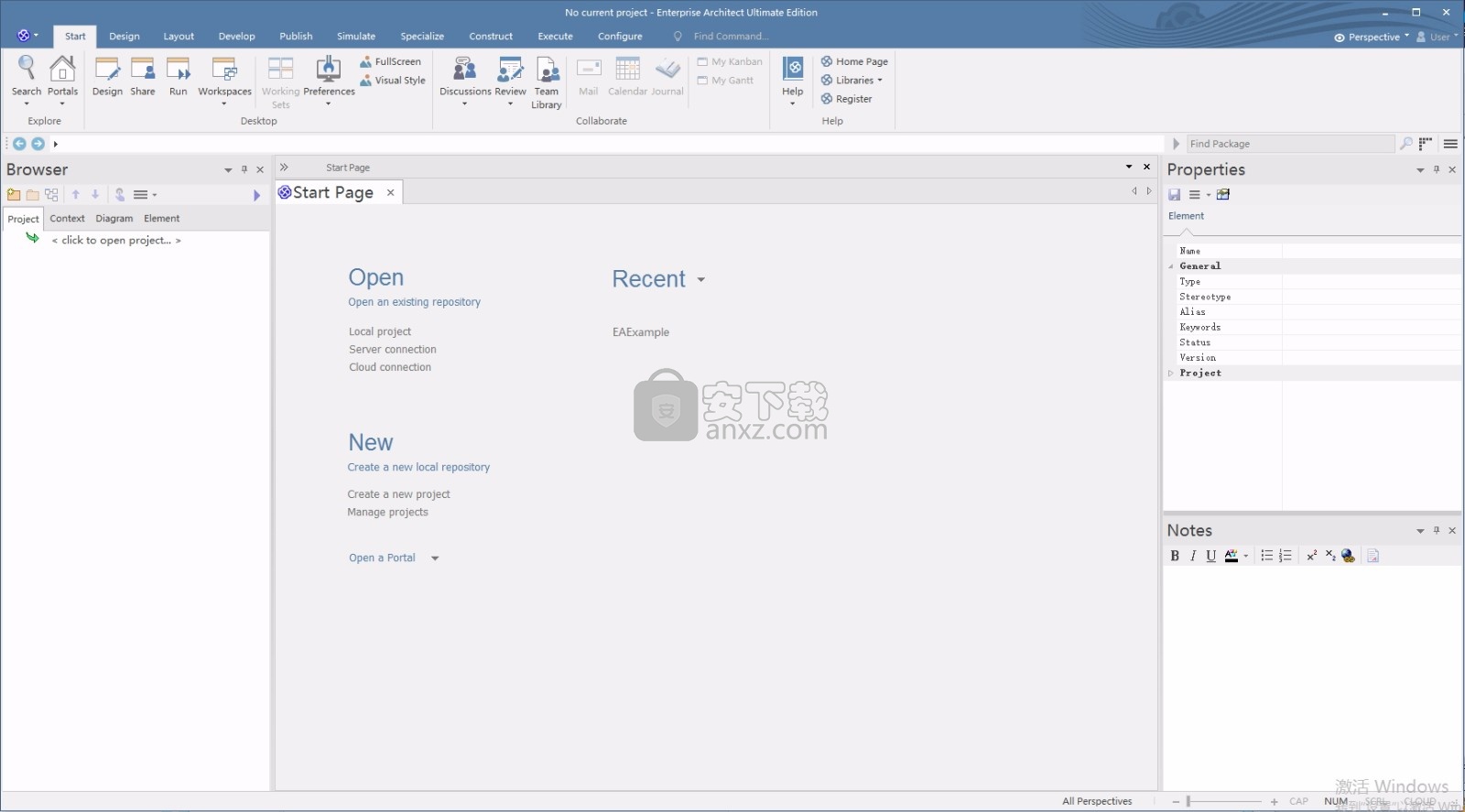The height and width of the screenshot is (812, 1465).
Task: Insert hyperlink using the Notes globe icon
Action: [1348, 556]
